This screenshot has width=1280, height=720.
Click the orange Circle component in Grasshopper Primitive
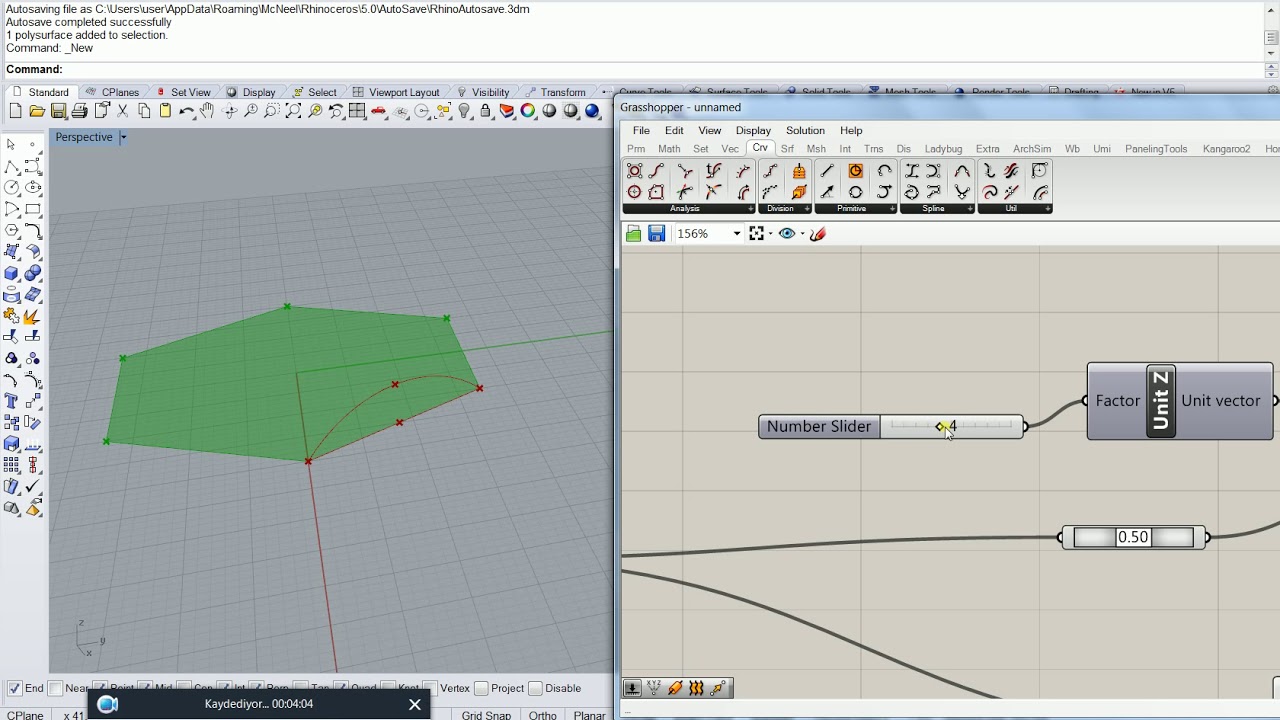[856, 171]
